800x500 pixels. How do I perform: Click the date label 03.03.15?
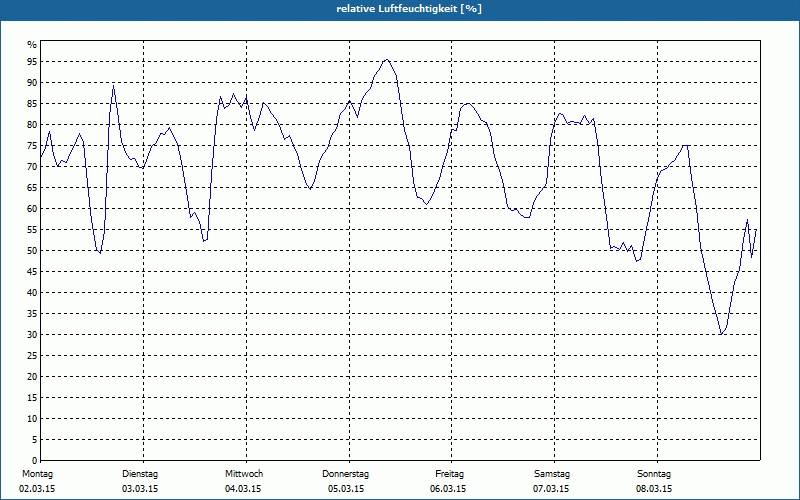[140, 489]
